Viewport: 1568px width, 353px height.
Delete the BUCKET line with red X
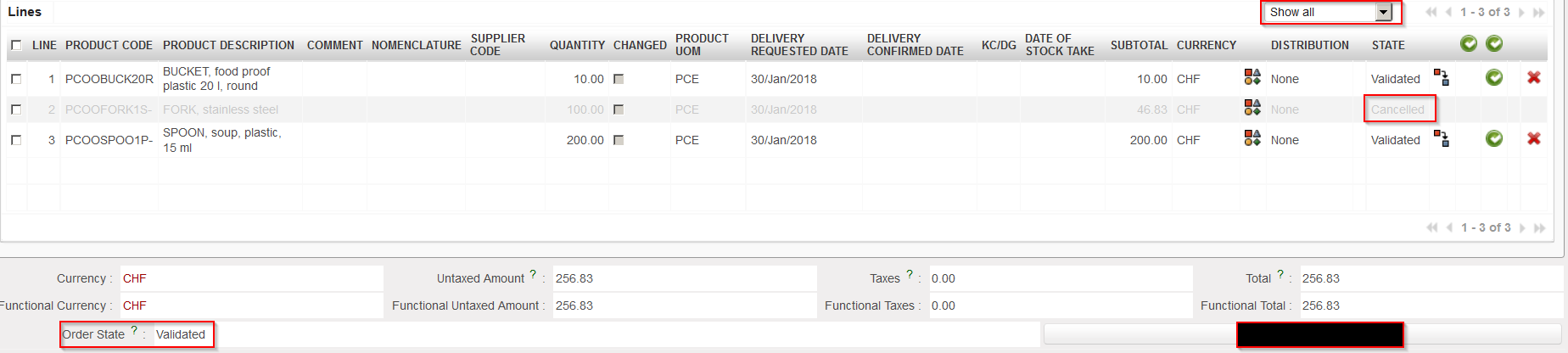[1534, 77]
